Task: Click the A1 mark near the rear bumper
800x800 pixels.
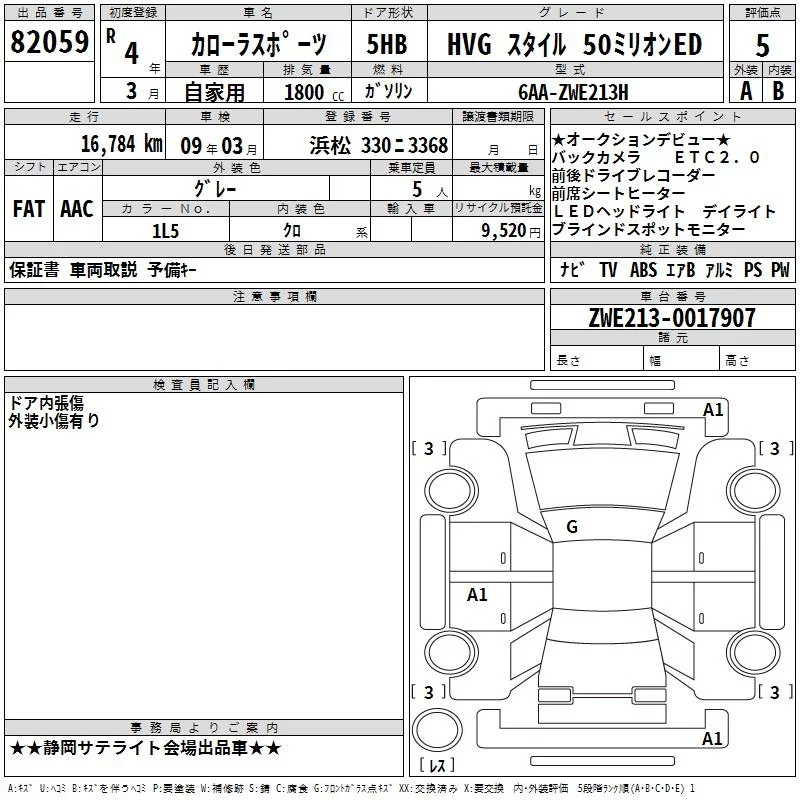Action: [x=712, y=738]
